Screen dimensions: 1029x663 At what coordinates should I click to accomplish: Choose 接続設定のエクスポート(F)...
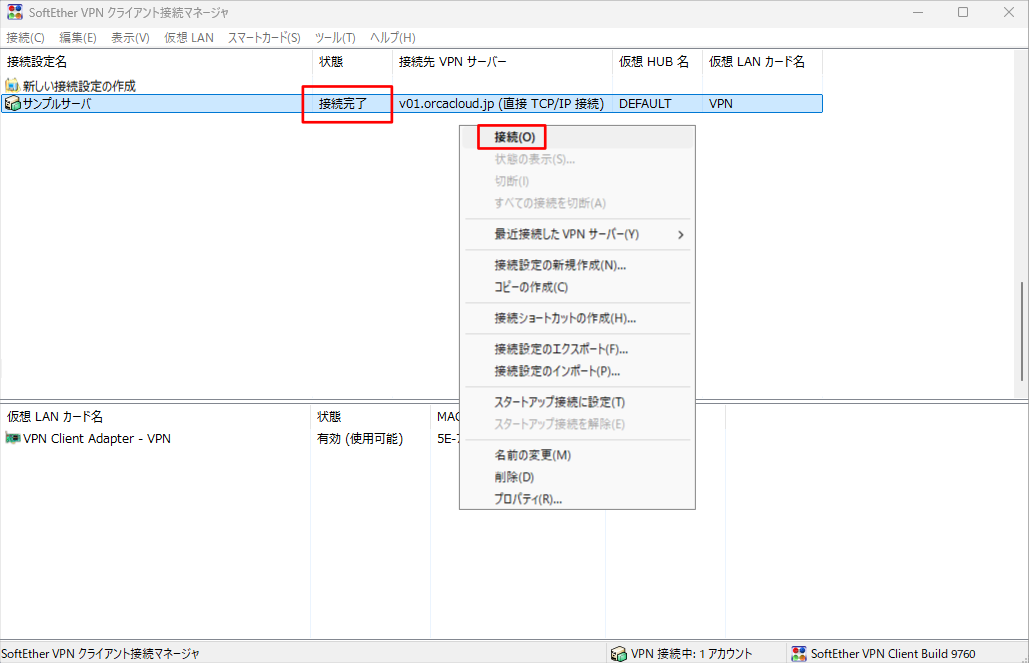(561, 349)
